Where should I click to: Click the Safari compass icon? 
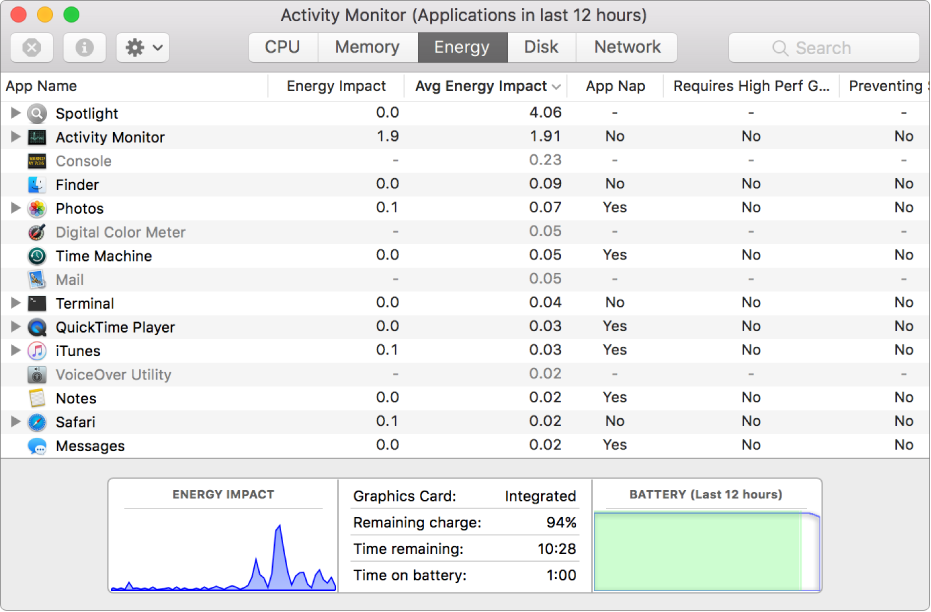tap(37, 422)
